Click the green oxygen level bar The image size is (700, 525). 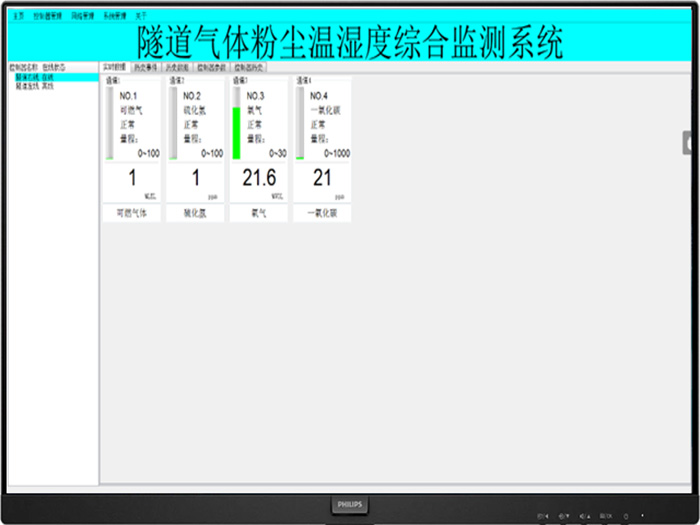pyautogui.click(x=237, y=133)
